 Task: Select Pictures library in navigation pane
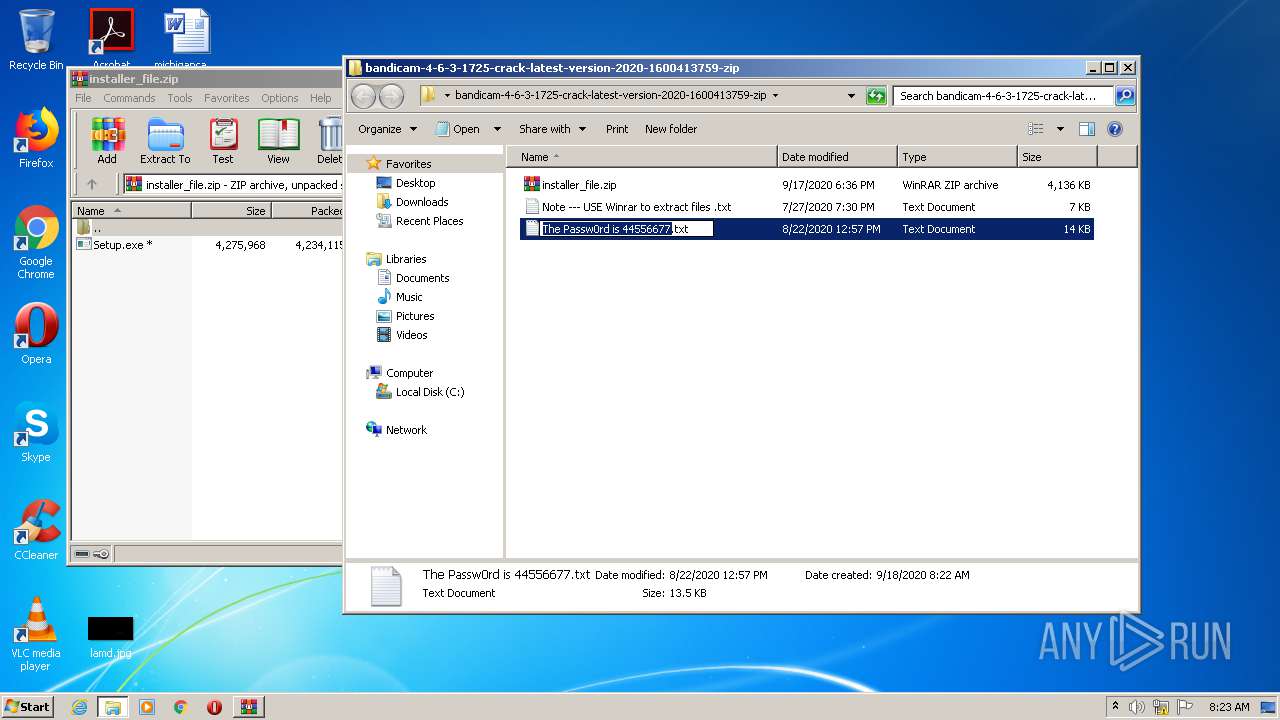405,316
